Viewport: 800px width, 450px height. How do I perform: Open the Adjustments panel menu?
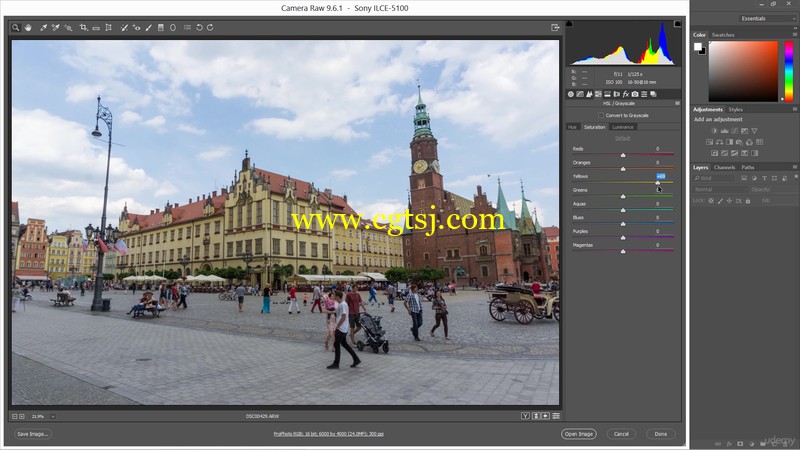[x=795, y=109]
